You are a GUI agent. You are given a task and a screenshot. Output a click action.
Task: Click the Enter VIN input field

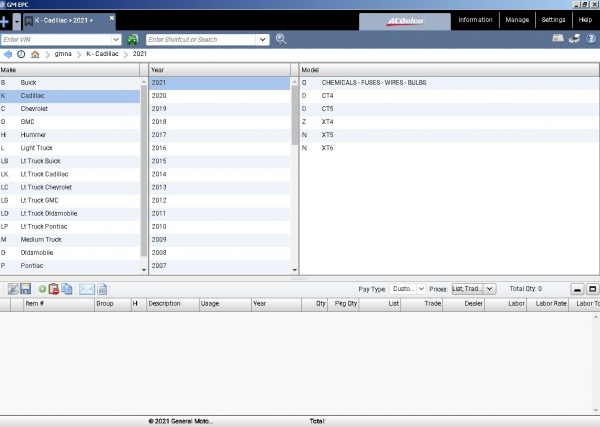pos(56,39)
